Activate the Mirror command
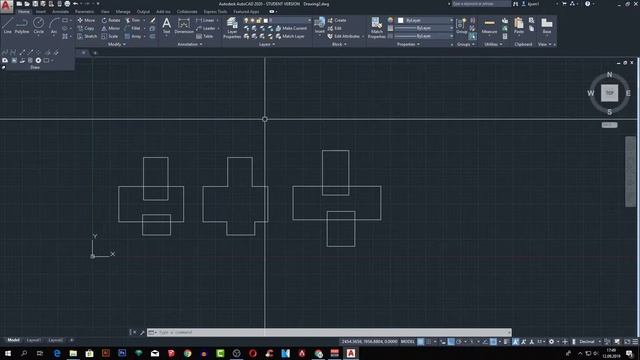The image size is (640, 360). (111, 28)
